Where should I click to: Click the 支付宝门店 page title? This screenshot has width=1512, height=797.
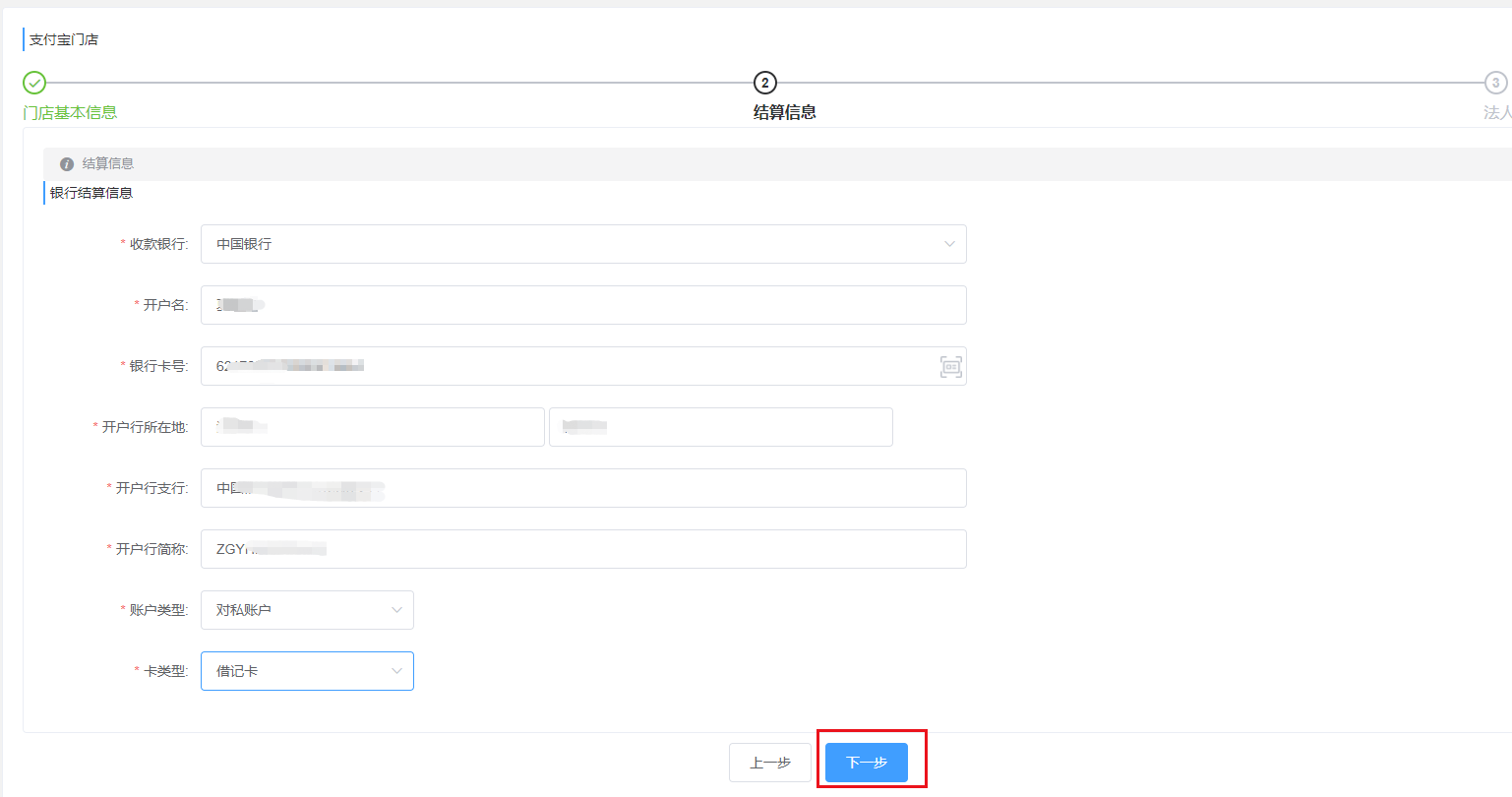coord(64,40)
